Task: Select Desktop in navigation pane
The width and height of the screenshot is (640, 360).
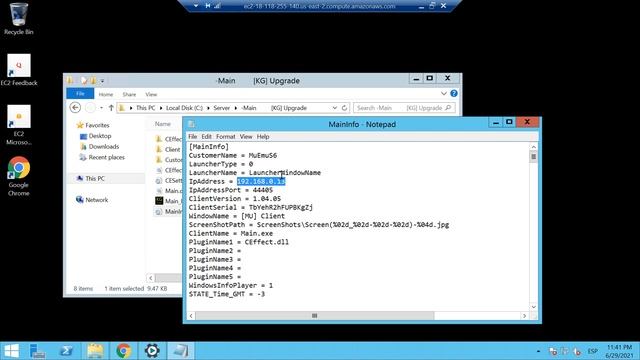Action: [x=100, y=136]
